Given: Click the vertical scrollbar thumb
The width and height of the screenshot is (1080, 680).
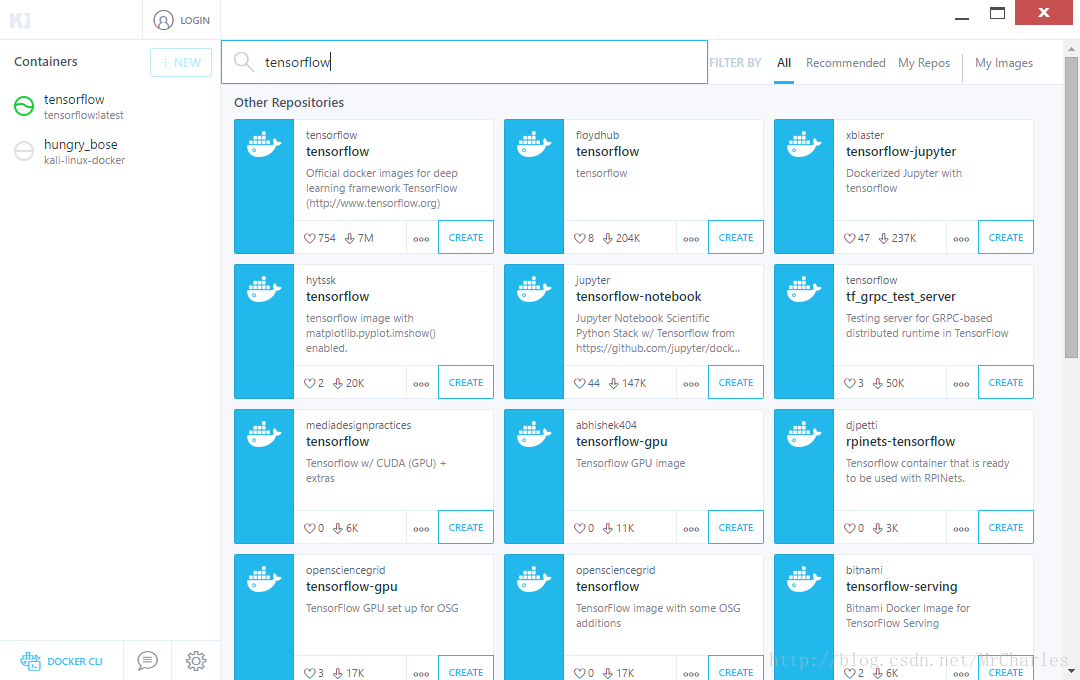Looking at the screenshot, I should coord(1071,207).
